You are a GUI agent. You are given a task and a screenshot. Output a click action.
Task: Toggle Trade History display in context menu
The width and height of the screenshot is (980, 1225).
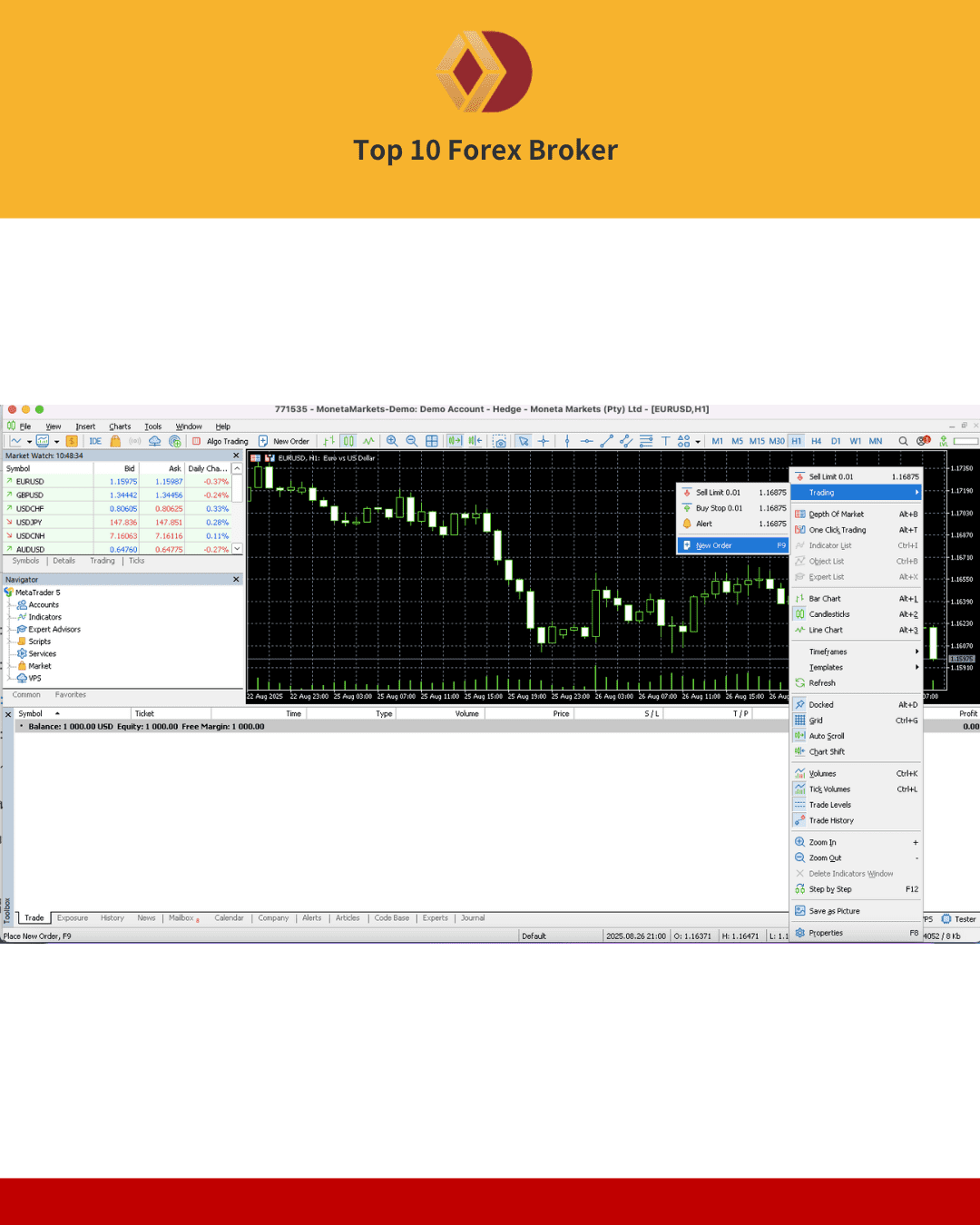pos(831,820)
